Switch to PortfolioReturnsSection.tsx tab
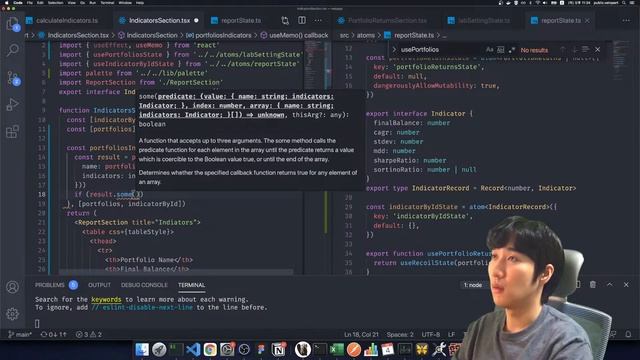 pyautogui.click(x=383, y=20)
